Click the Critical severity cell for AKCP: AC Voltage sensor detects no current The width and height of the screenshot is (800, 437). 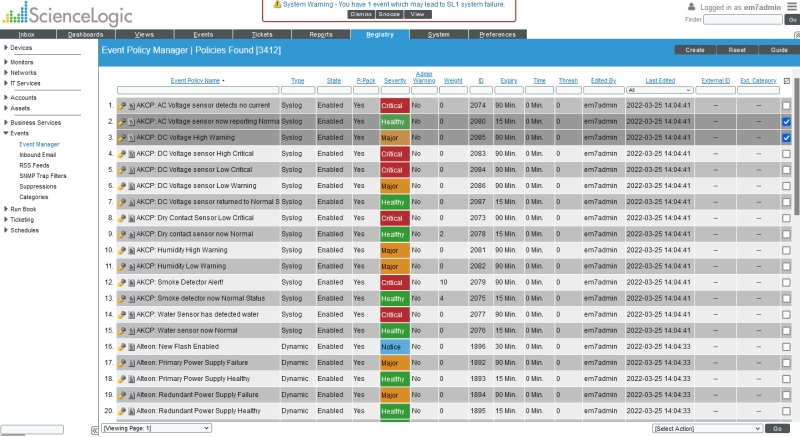395,106
